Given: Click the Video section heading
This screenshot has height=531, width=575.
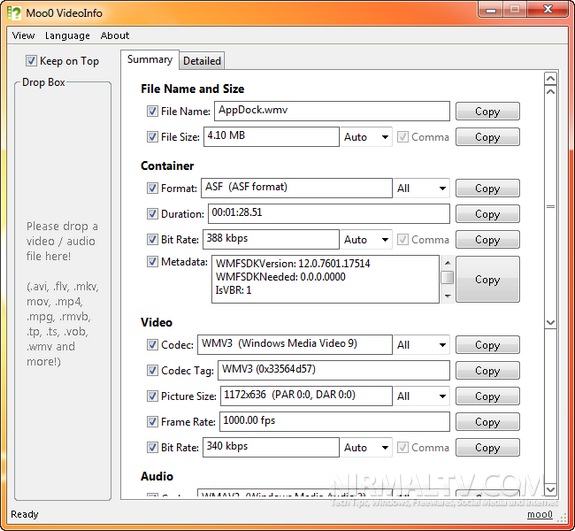Looking at the screenshot, I should point(157,322).
